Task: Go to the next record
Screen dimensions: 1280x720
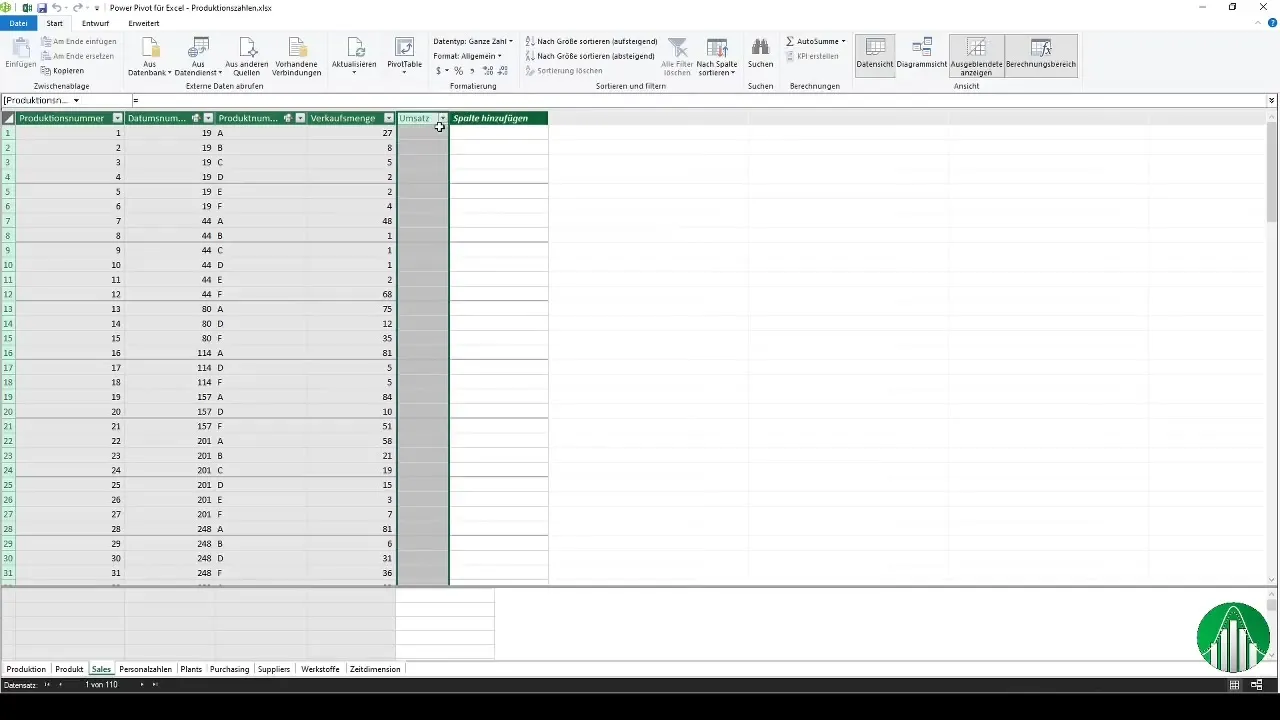Action: tap(141, 685)
